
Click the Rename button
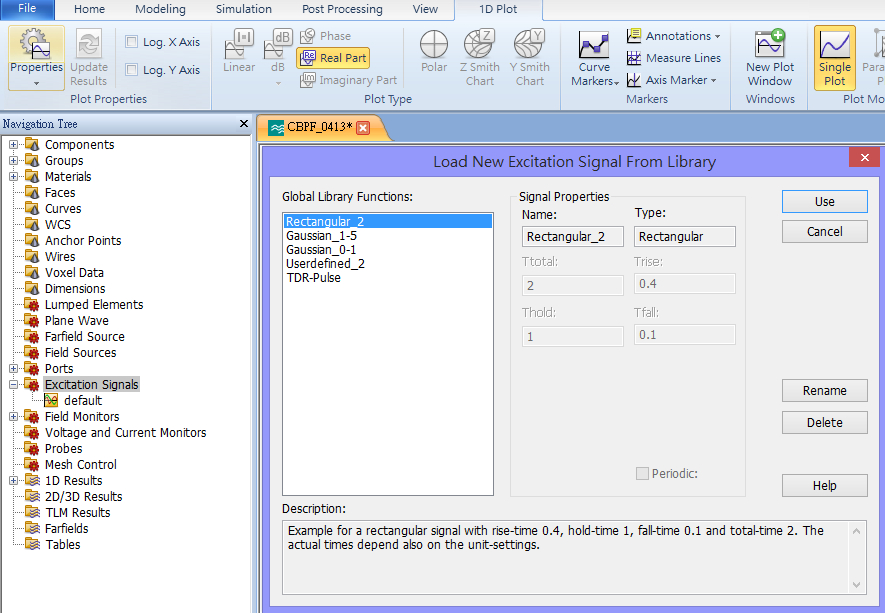pos(824,391)
